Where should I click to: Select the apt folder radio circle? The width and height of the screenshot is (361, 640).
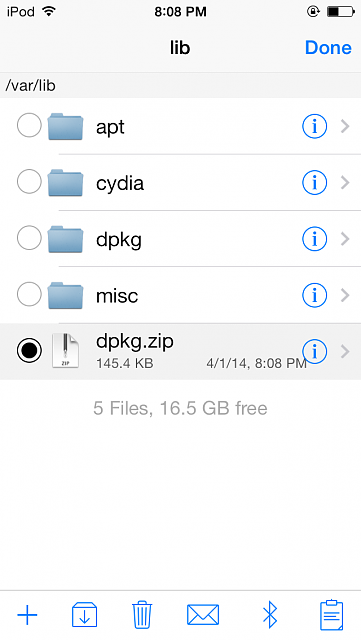[29, 125]
